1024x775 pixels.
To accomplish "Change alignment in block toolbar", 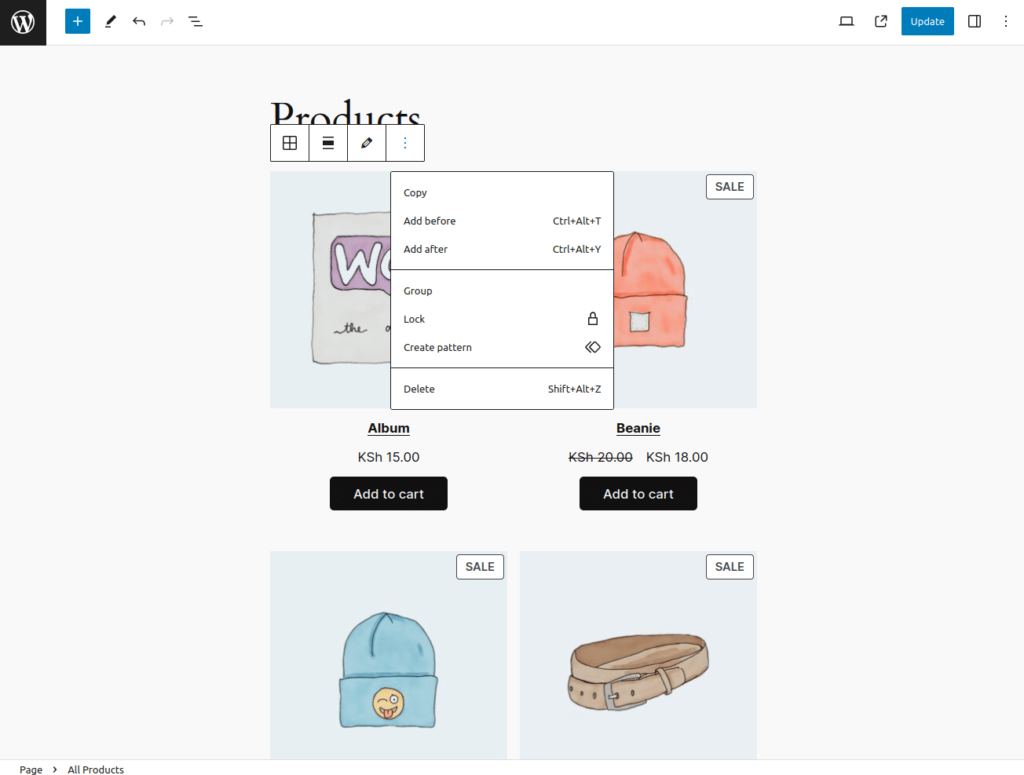I will pos(328,143).
